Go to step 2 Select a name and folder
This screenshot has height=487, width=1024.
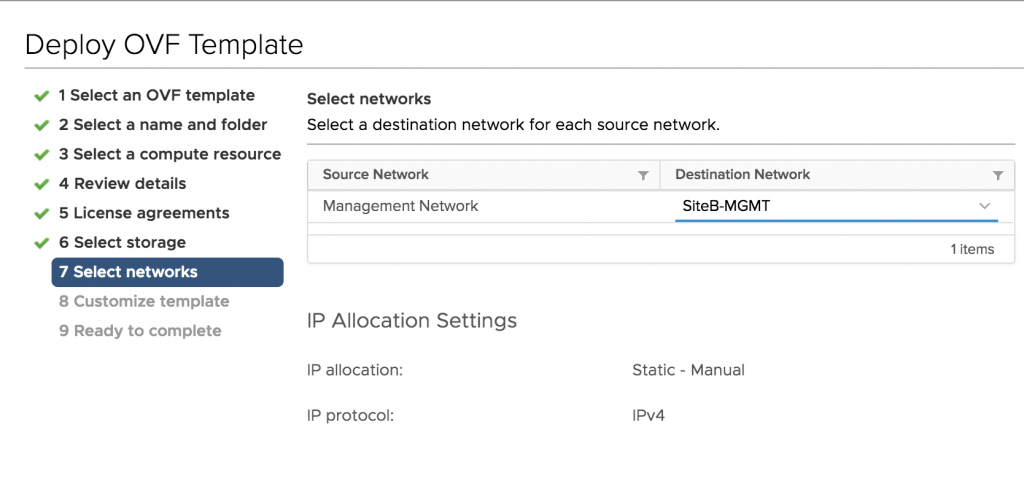[163, 125]
